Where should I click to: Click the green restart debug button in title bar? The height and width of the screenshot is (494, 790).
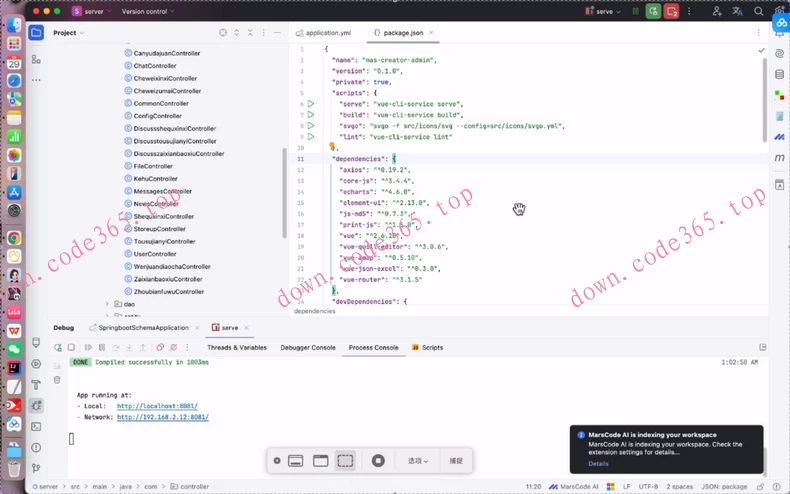click(x=653, y=11)
